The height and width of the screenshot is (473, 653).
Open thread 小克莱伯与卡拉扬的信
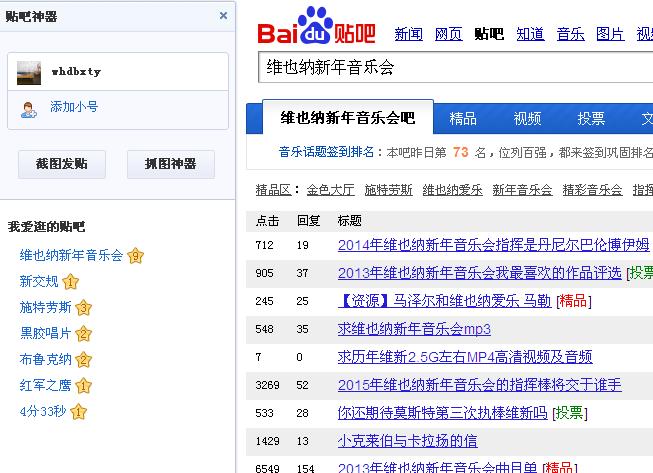click(408, 441)
